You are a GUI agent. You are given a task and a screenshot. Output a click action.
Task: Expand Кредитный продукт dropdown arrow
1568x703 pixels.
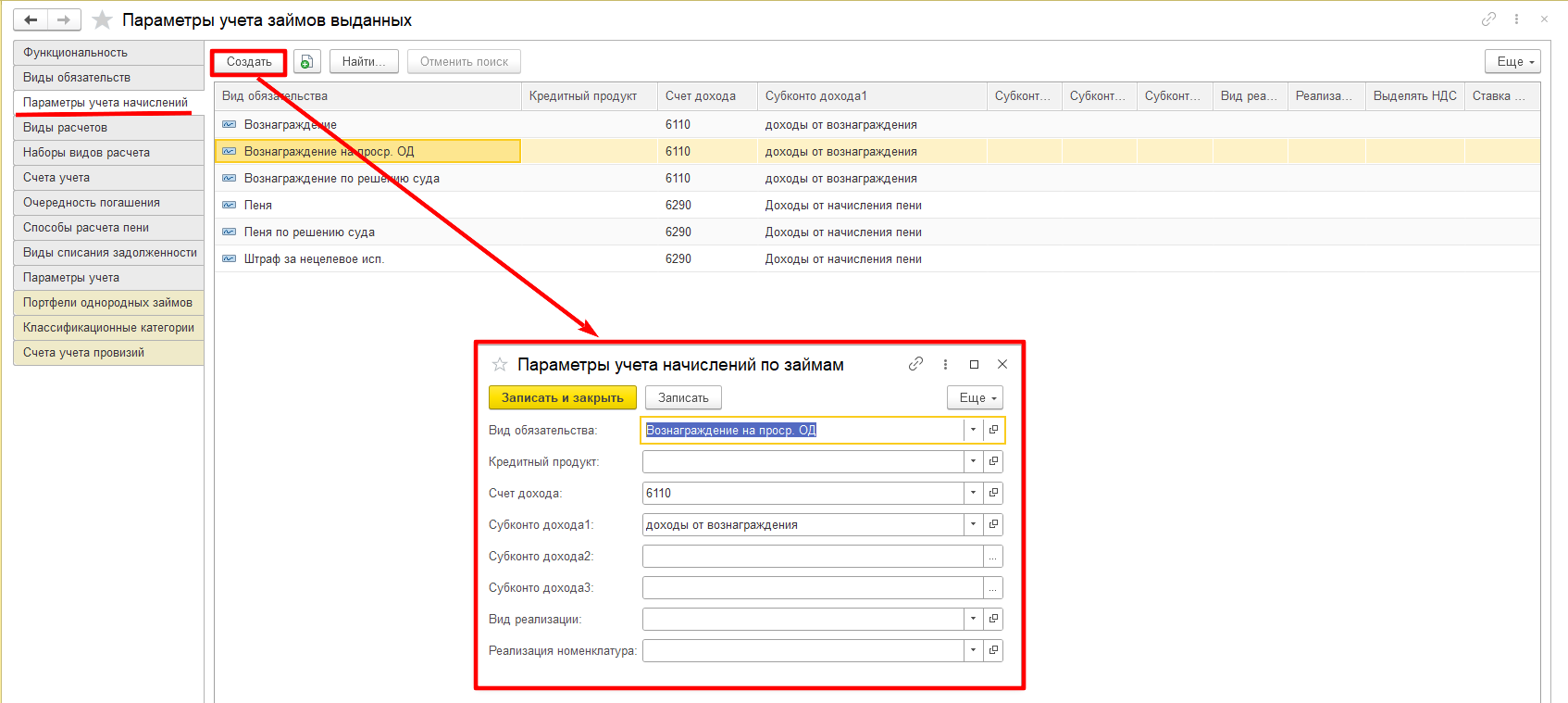coord(973,461)
